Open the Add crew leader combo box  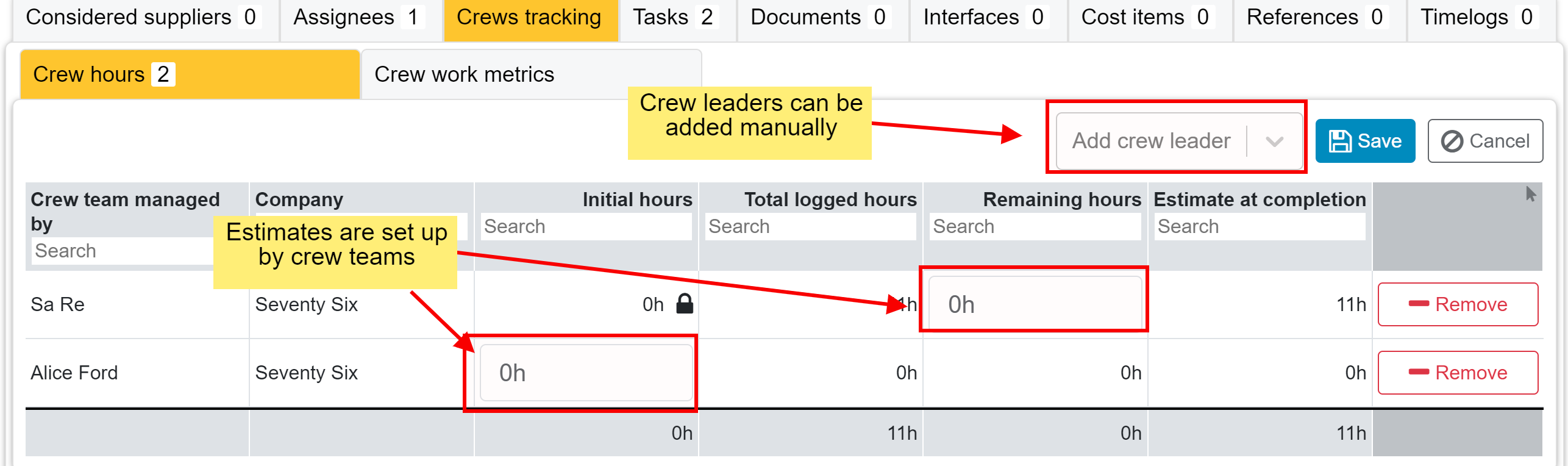click(1179, 141)
